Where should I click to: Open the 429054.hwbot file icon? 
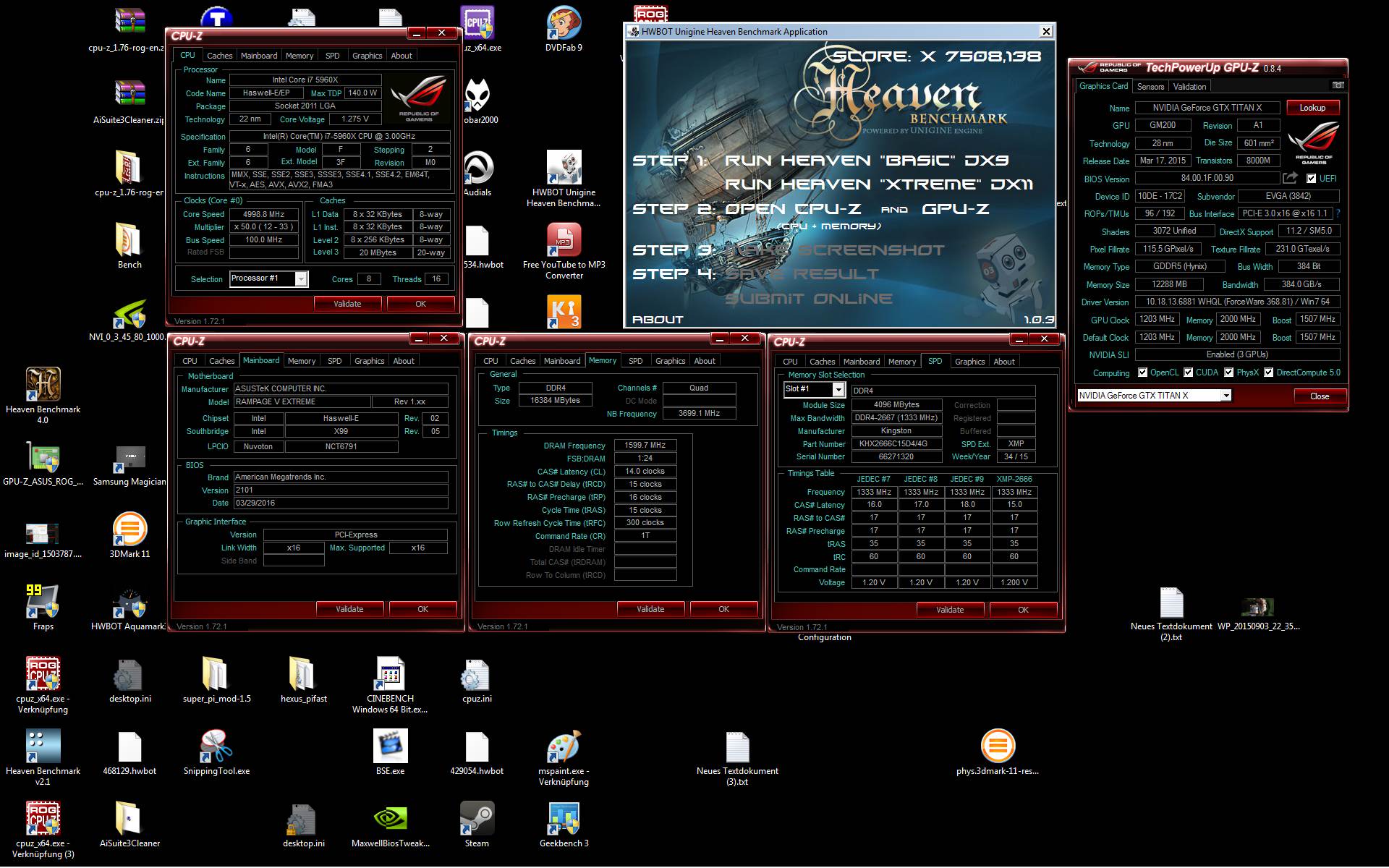(x=477, y=746)
